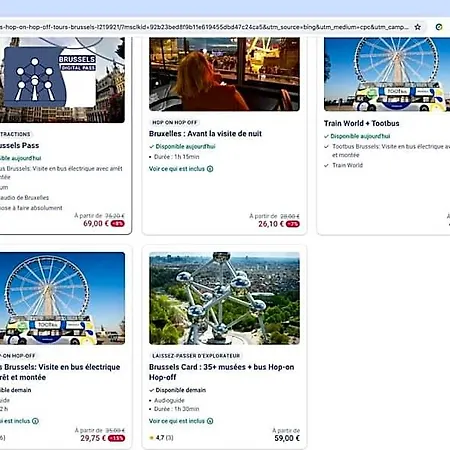Click info icon beside Brussels Card 'Voir ce qui est inclus'
450x450 pixels.
[x=210, y=421]
